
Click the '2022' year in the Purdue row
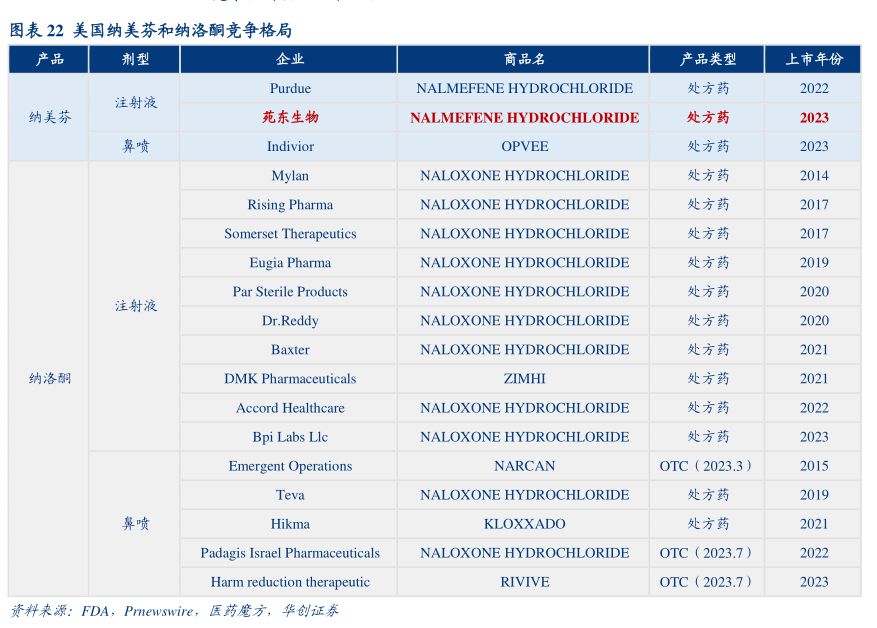(x=814, y=88)
